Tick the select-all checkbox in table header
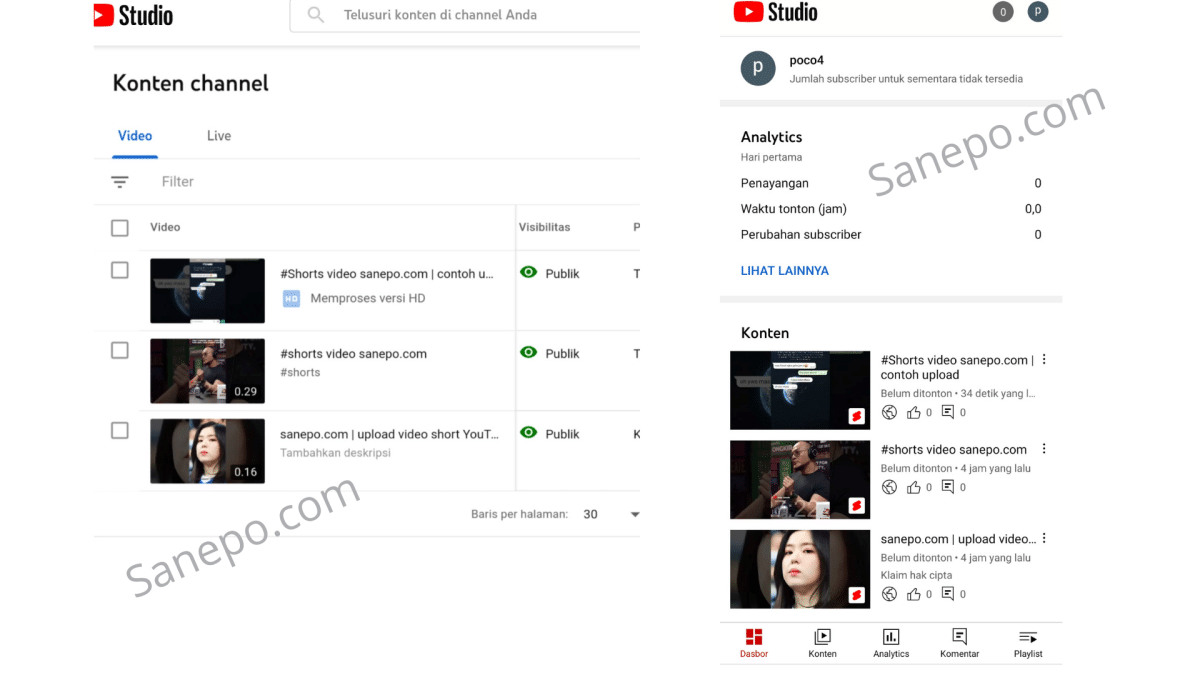Screen dimensions: 1200x675 pos(120,228)
